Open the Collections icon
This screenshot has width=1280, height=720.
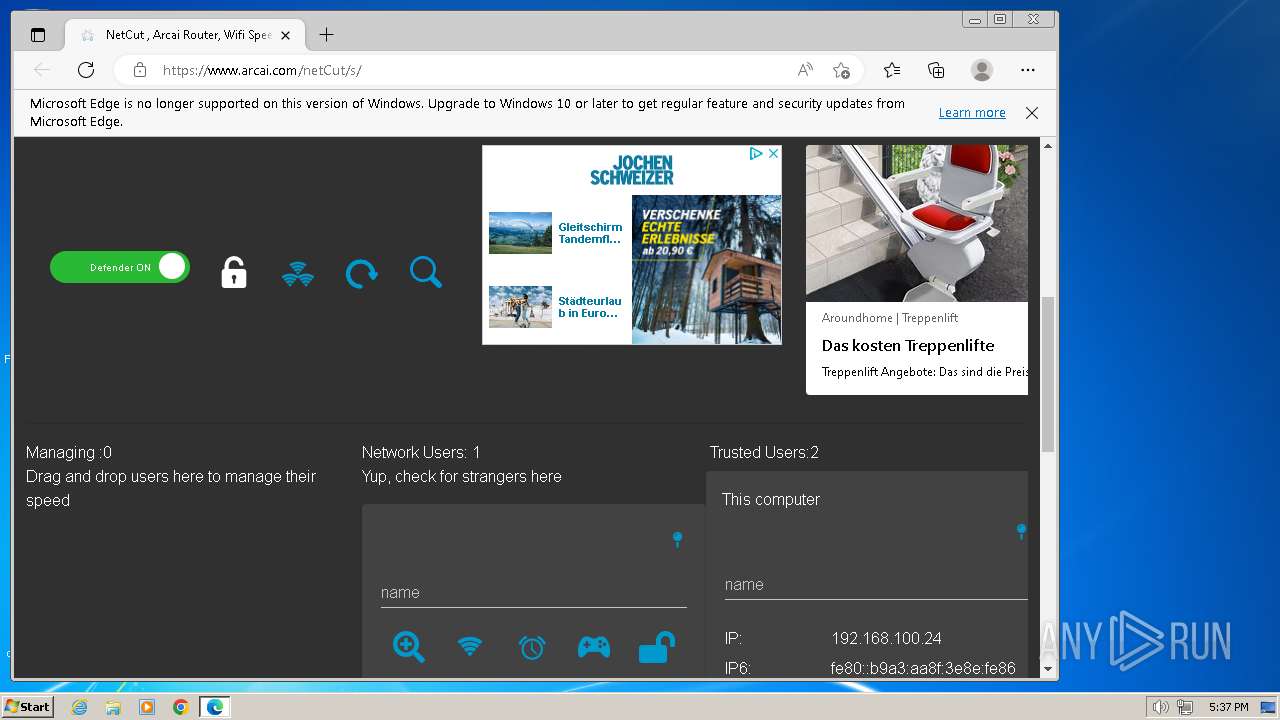pyautogui.click(x=936, y=70)
